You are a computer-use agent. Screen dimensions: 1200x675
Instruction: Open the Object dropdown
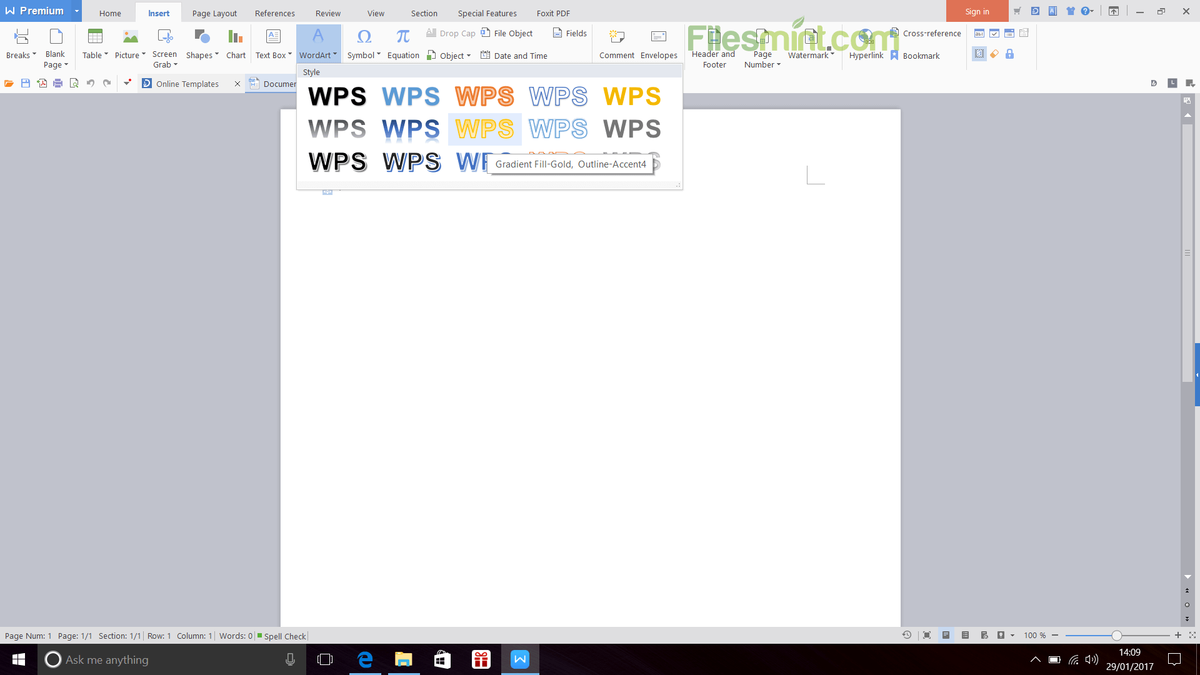click(448, 56)
